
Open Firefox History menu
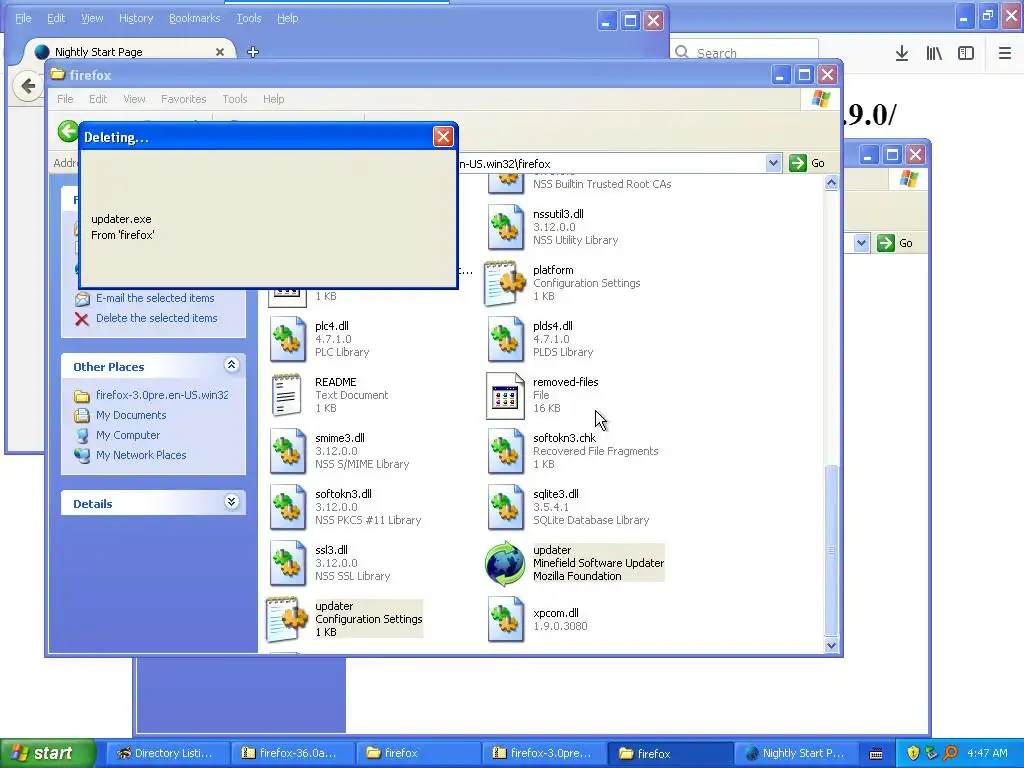(136, 18)
